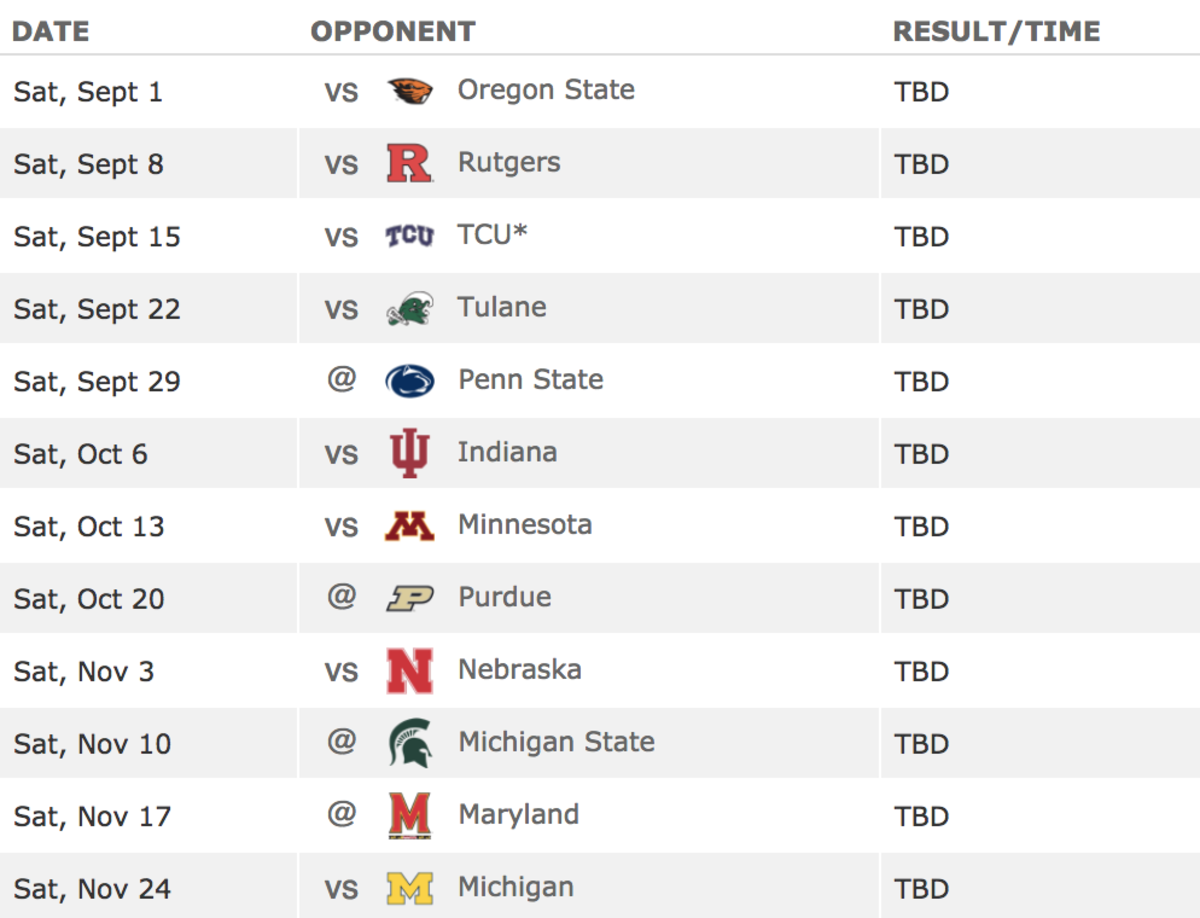Click the TBD result for Nebraska game
This screenshot has width=1200, height=918.
click(921, 671)
